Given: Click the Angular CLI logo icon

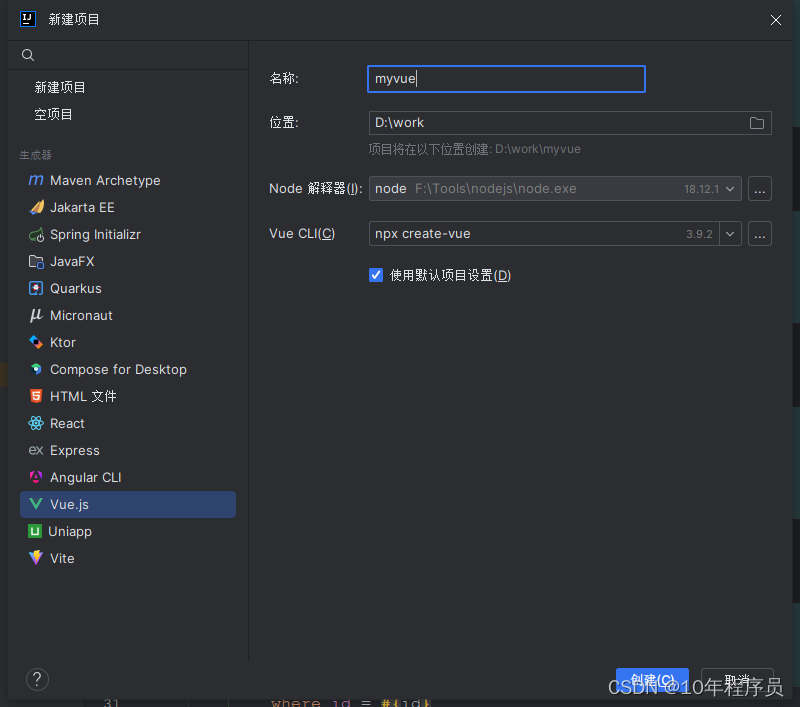Looking at the screenshot, I should (x=36, y=477).
